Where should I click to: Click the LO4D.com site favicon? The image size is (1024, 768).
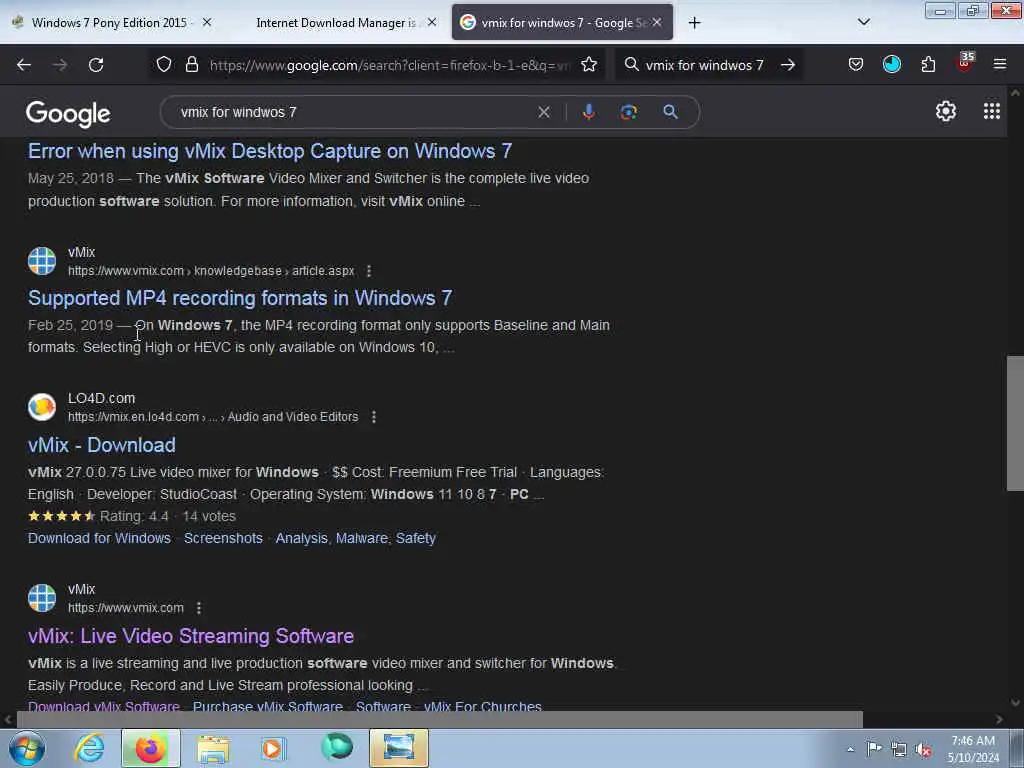pos(42,407)
